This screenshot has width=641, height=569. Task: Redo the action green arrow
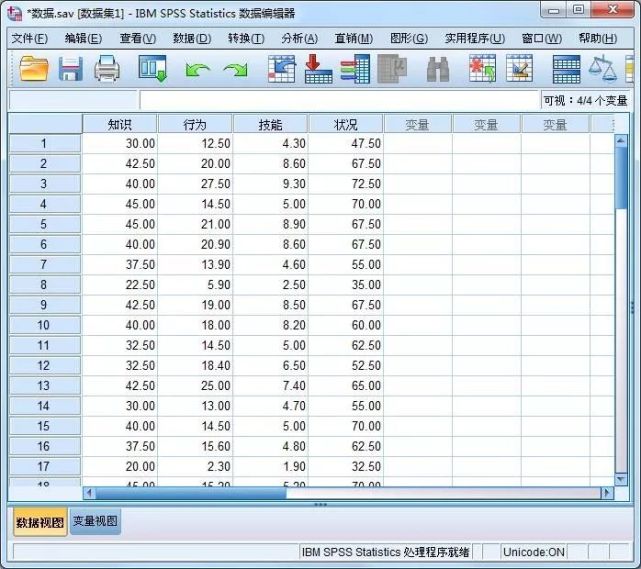click(236, 69)
